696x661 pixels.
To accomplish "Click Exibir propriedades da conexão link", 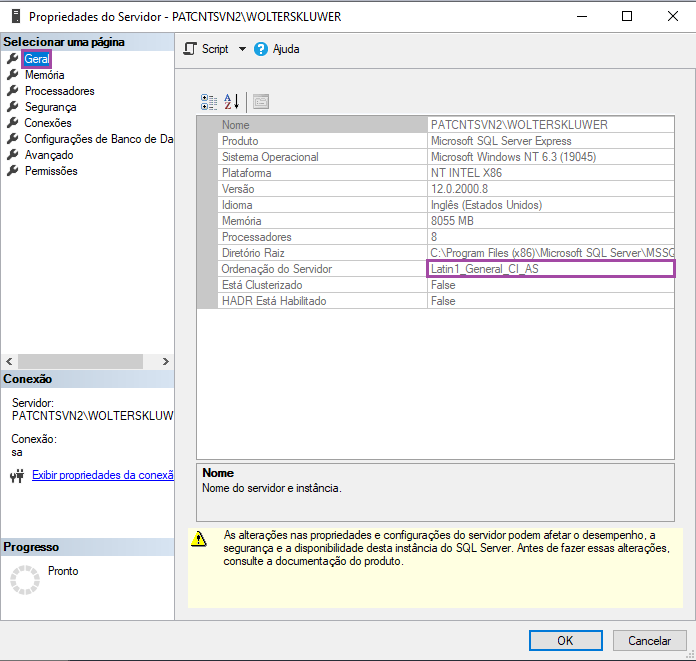I will 103,475.
